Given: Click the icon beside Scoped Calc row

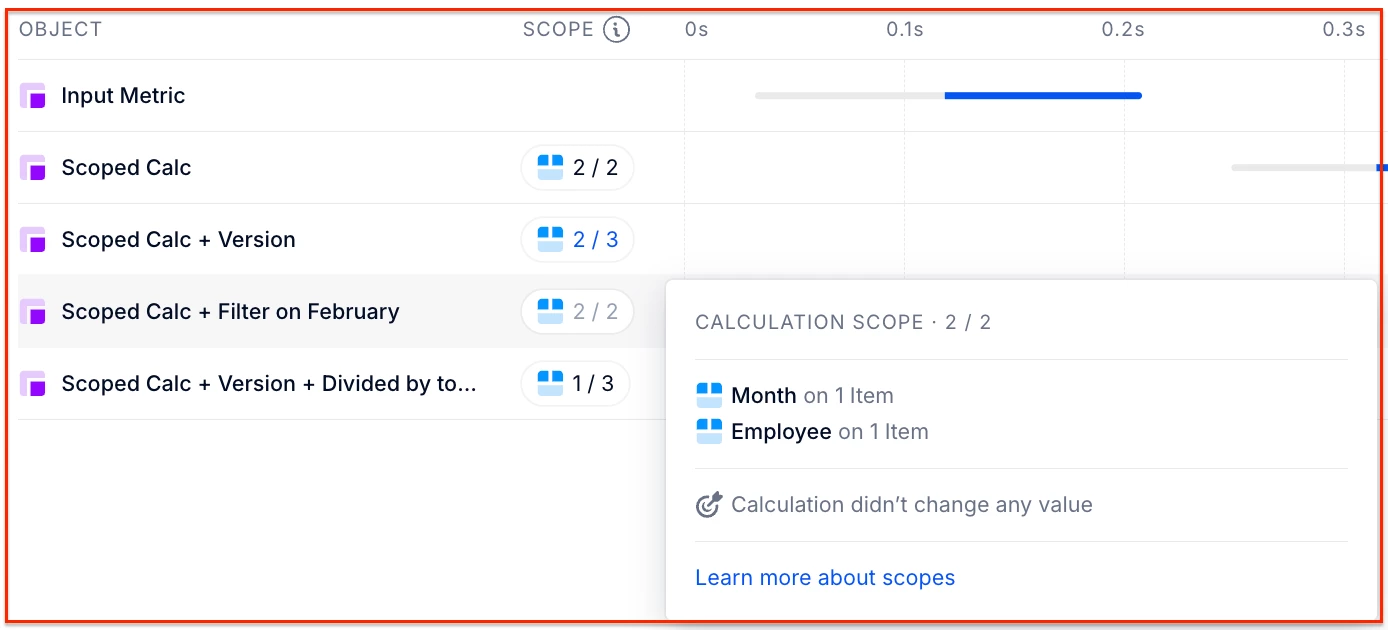Looking at the screenshot, I should click(x=33, y=168).
